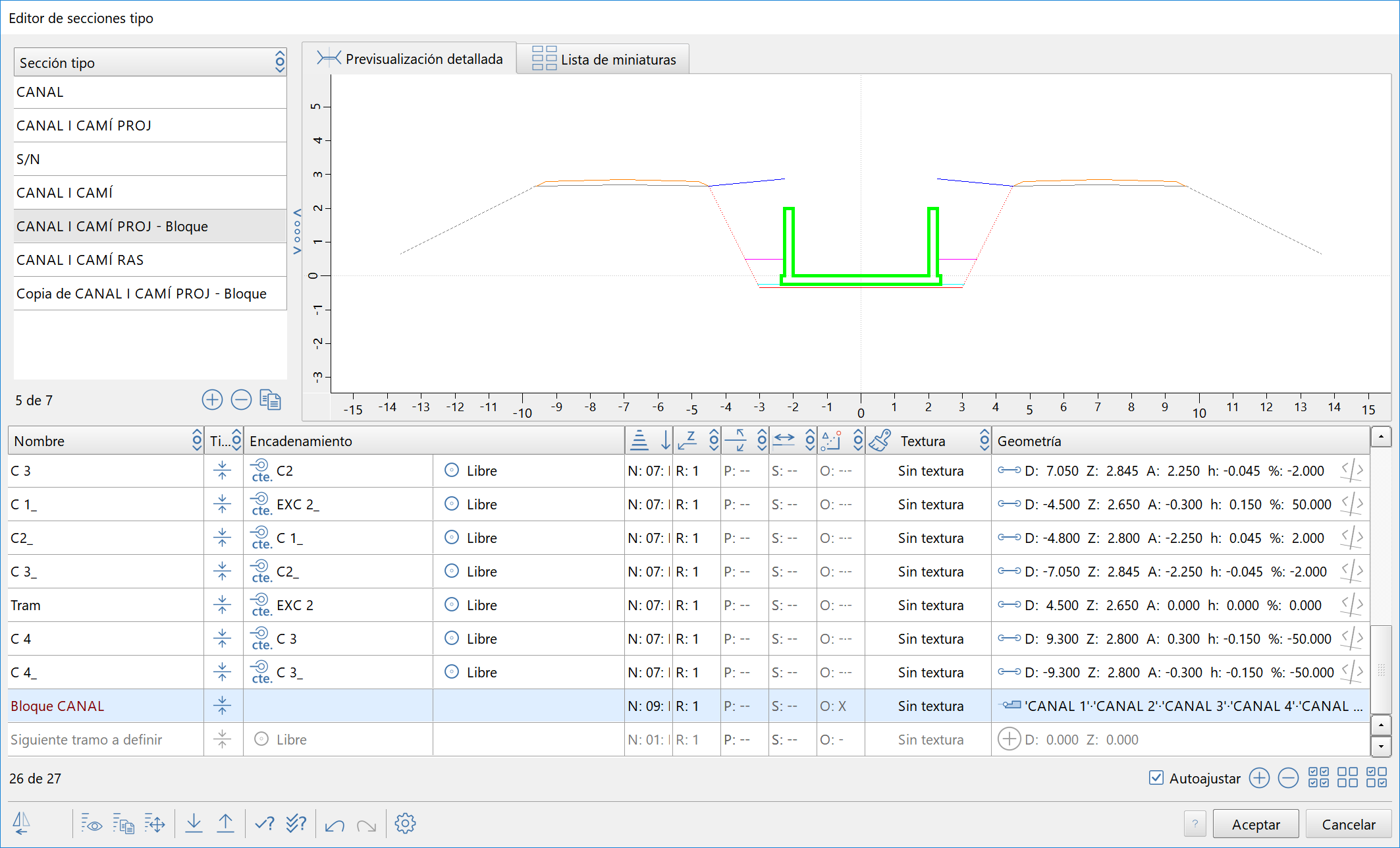Select the Libre radio on C 4 row

click(x=452, y=638)
